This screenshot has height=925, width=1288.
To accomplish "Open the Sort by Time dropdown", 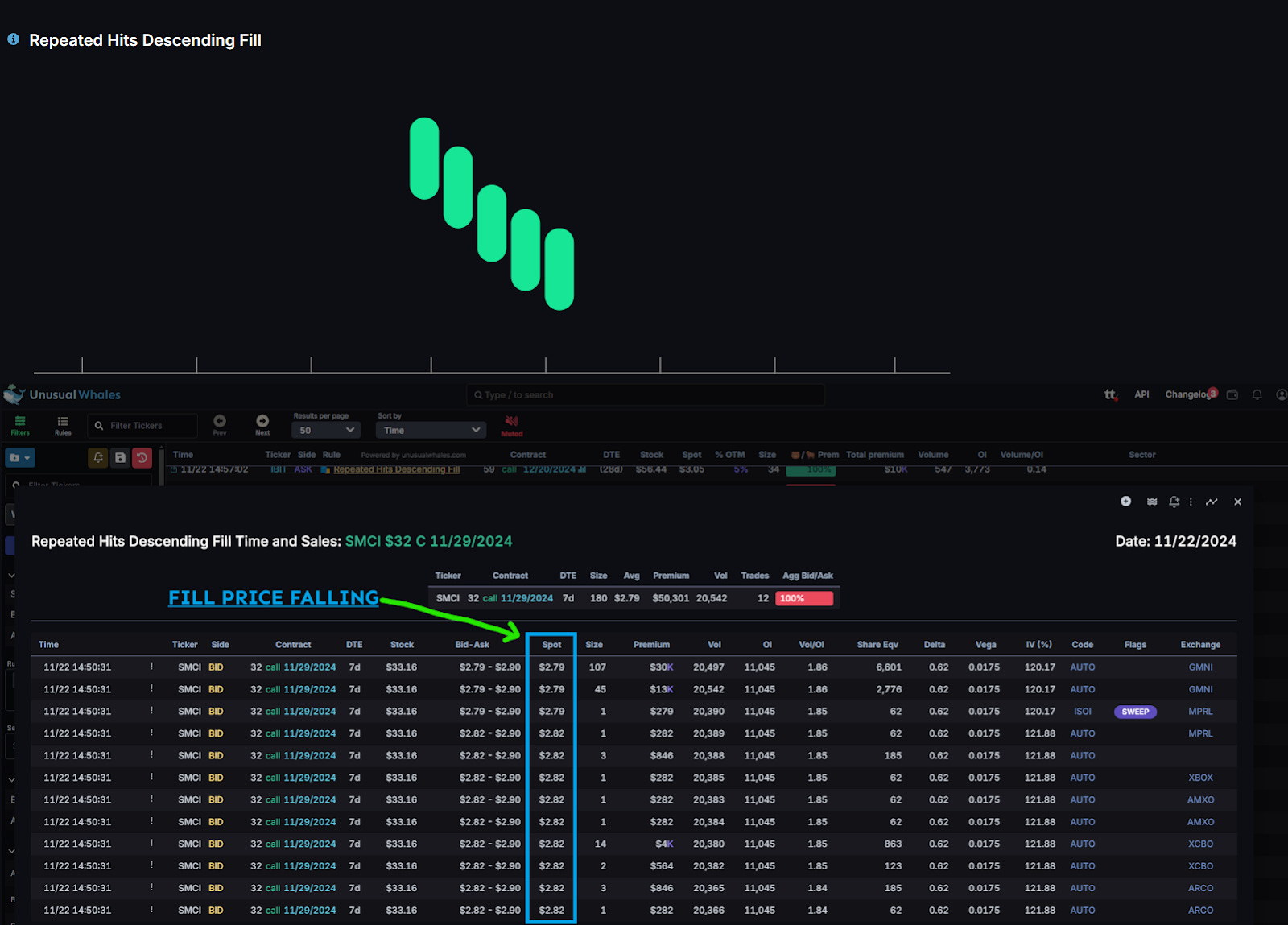I will tap(431, 430).
